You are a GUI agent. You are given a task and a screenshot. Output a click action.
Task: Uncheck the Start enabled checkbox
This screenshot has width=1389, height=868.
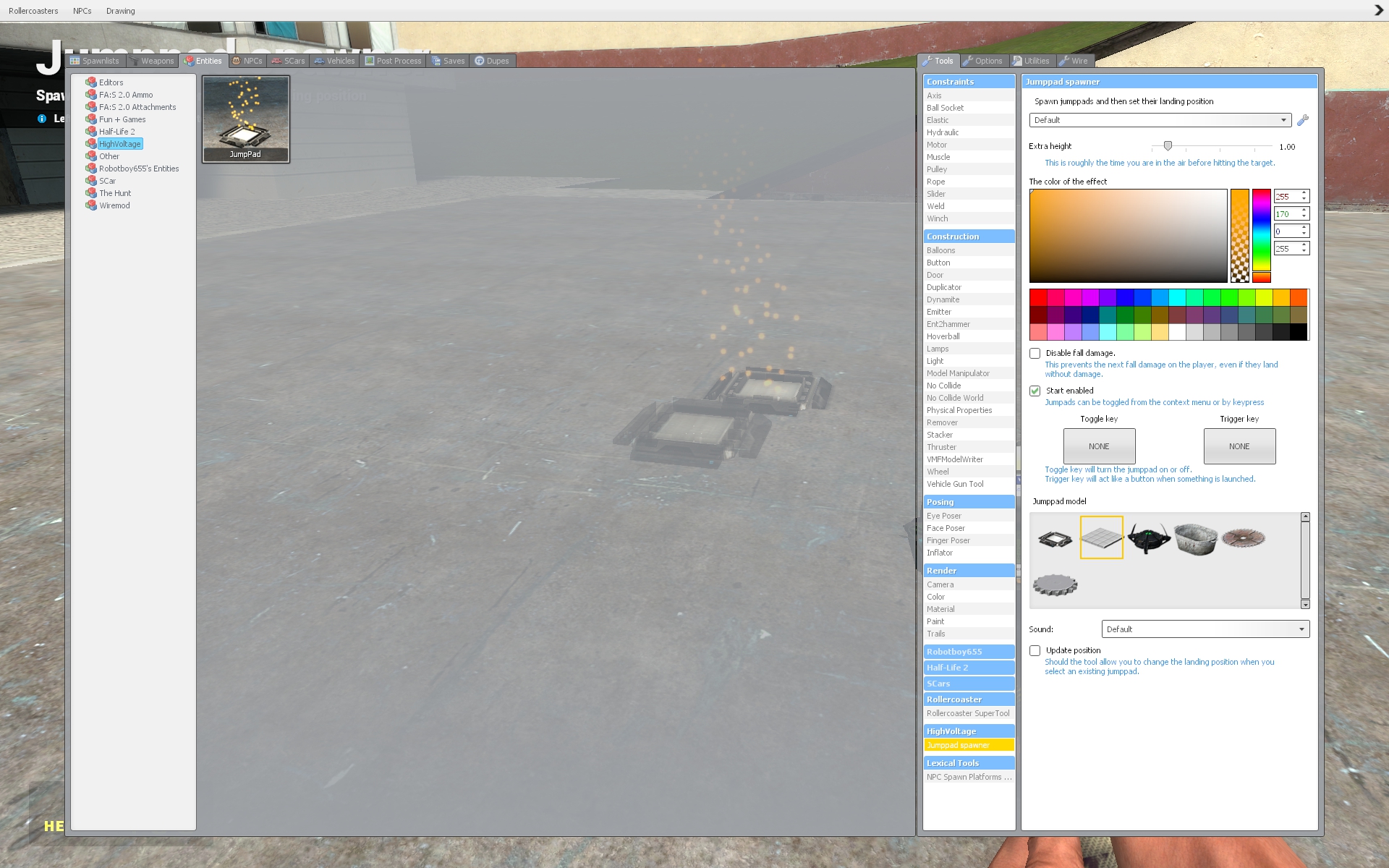pyautogui.click(x=1035, y=391)
